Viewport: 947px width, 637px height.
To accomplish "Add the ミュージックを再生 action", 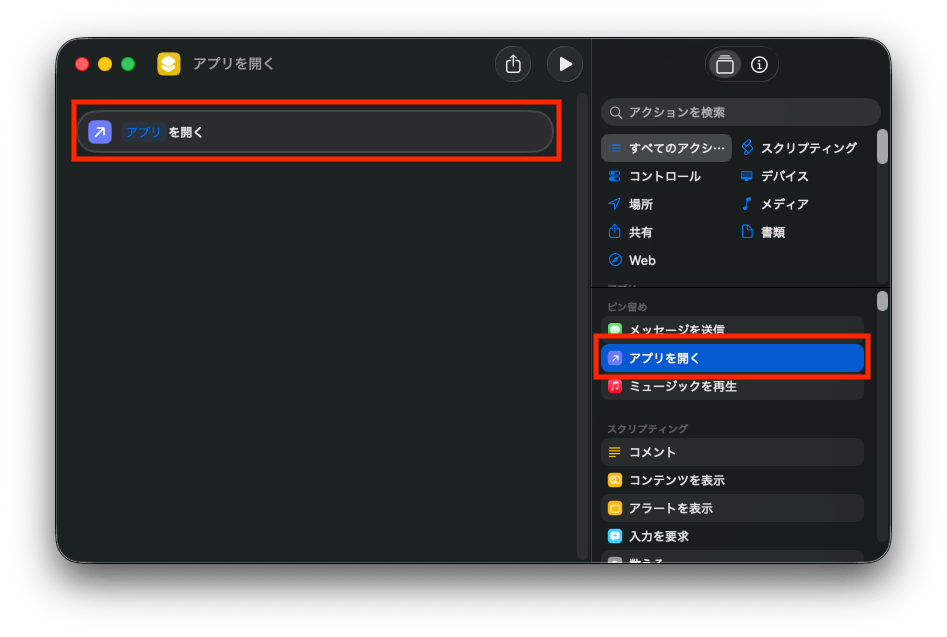I will pos(732,386).
